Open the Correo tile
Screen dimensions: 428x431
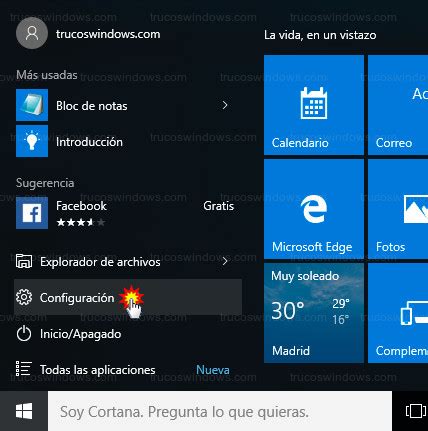click(398, 105)
